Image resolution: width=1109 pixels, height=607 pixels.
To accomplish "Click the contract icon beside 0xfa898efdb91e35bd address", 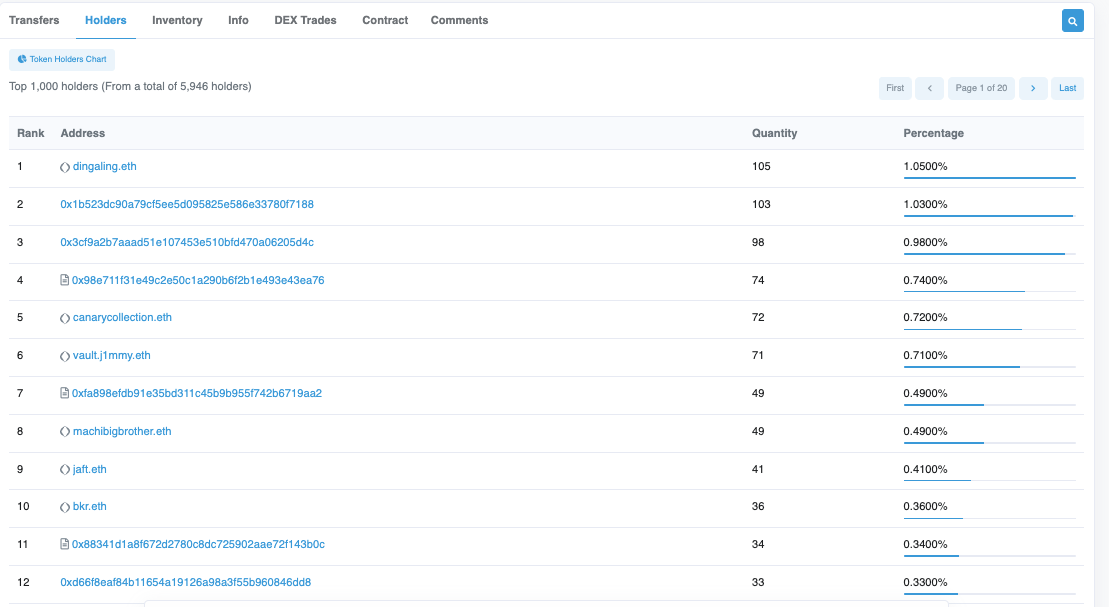I will click(x=62, y=393).
